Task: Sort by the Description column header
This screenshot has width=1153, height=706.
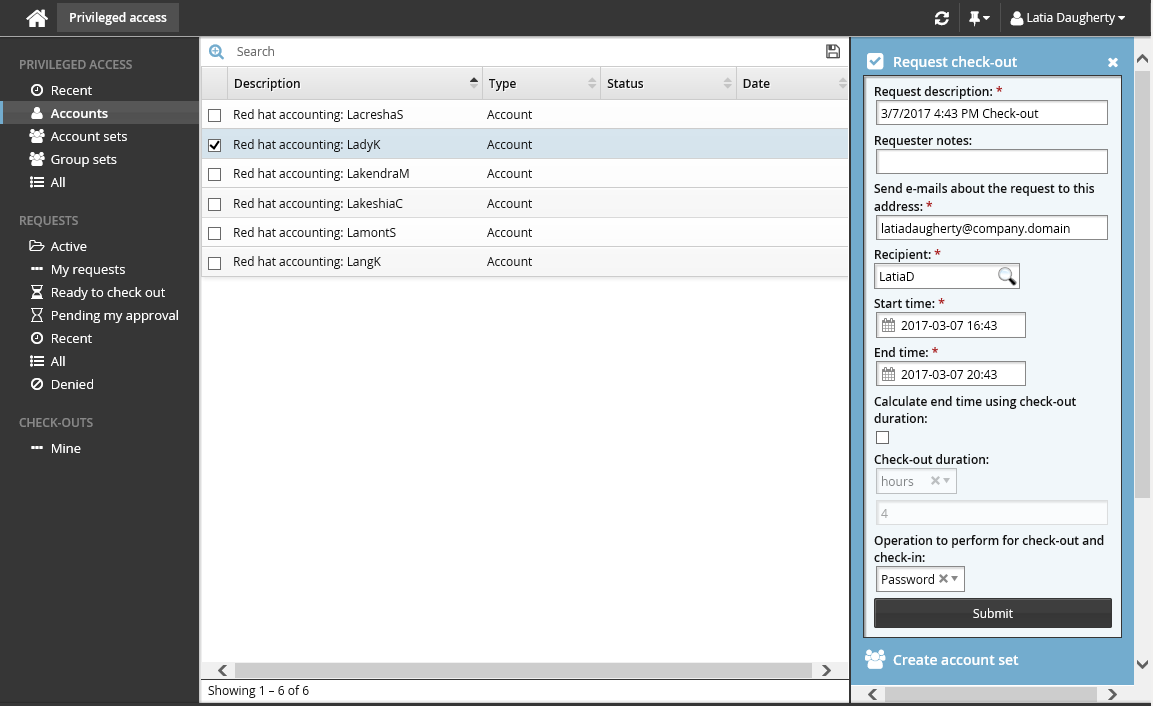Action: (340, 84)
